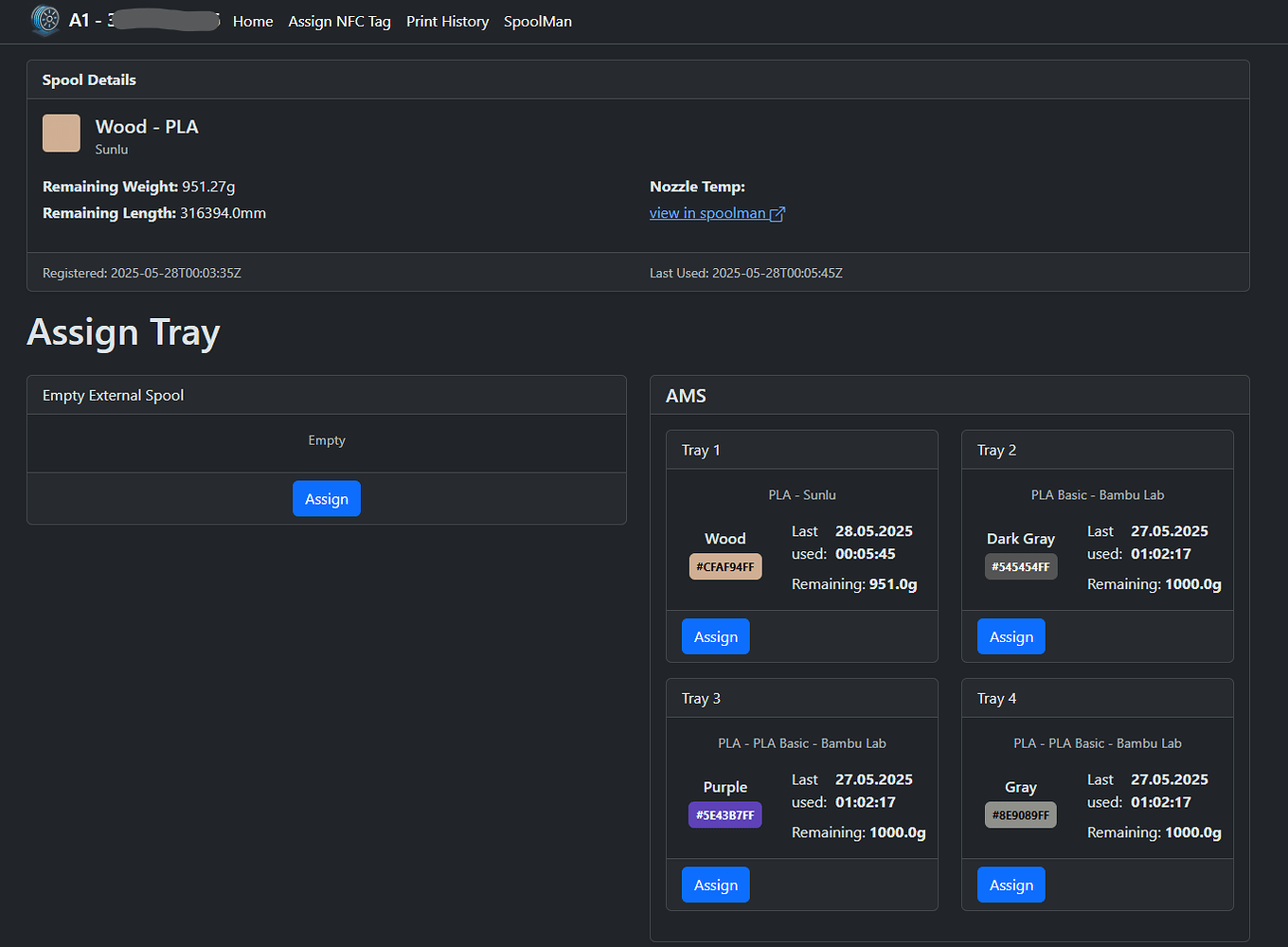
Task: Click the 'view in spoolman' link
Action: click(x=708, y=212)
